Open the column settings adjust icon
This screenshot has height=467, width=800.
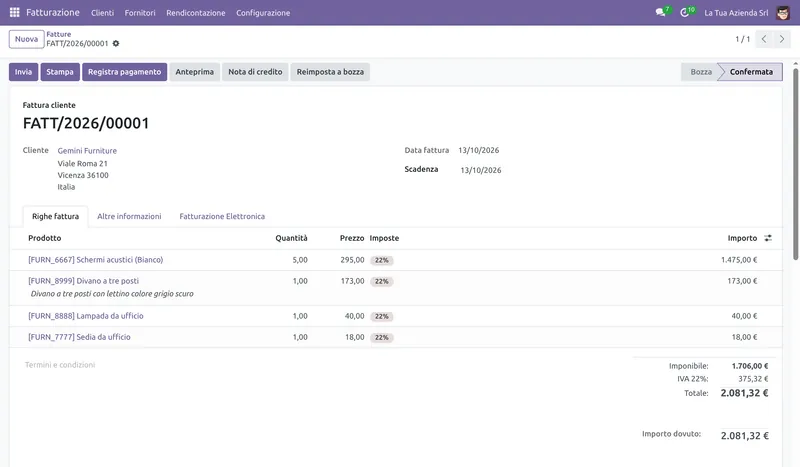pyautogui.click(x=768, y=238)
